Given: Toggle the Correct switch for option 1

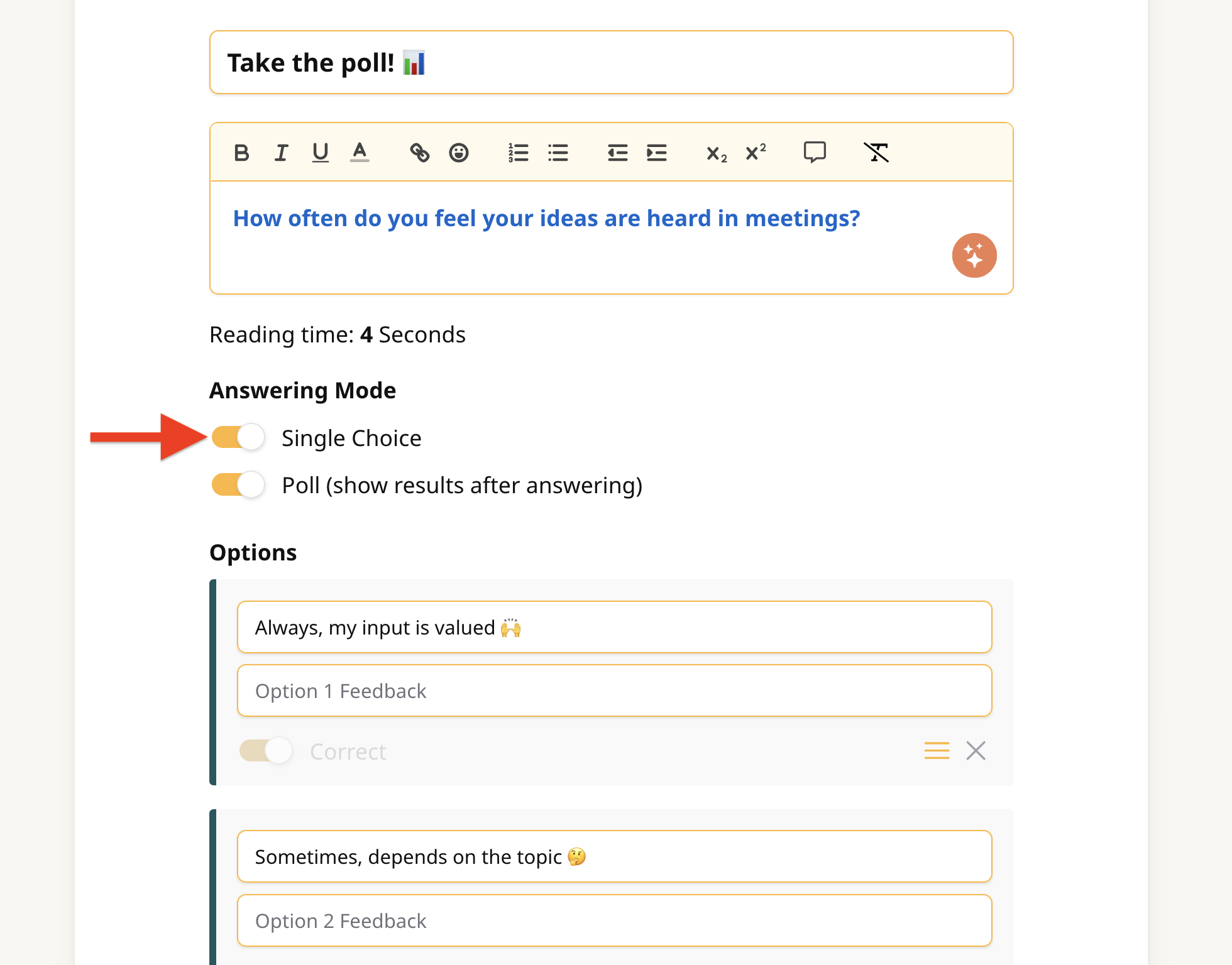Looking at the screenshot, I should tap(266, 751).
